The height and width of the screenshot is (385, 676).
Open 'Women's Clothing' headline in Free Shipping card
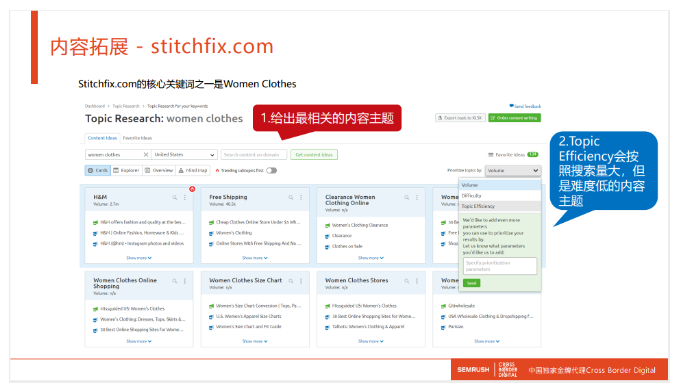[234, 233]
